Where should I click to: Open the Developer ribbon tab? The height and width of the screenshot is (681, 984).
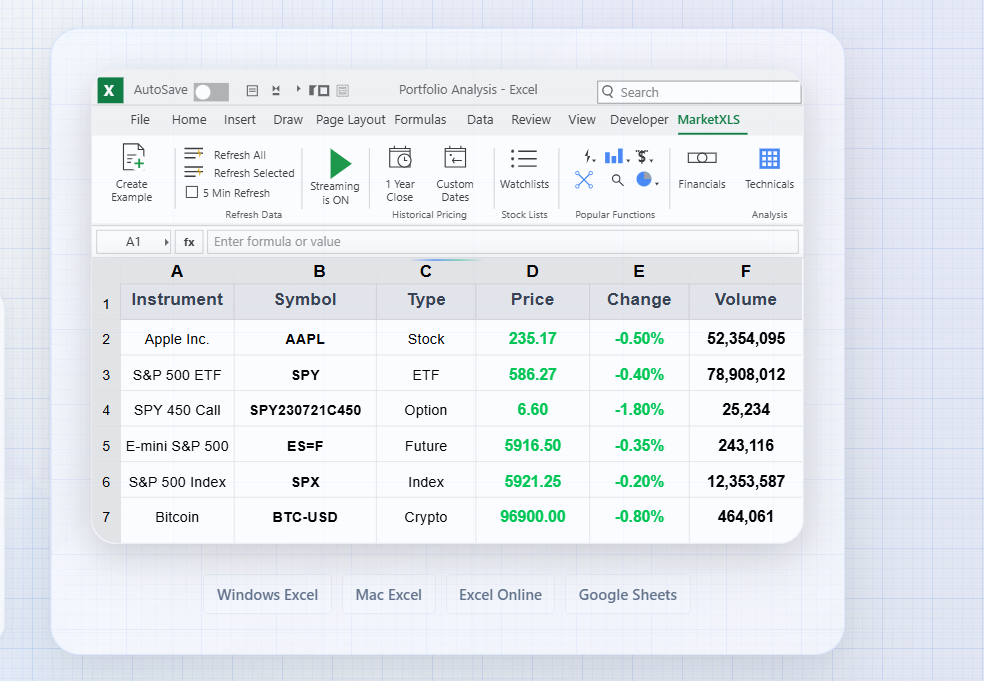[639, 120]
